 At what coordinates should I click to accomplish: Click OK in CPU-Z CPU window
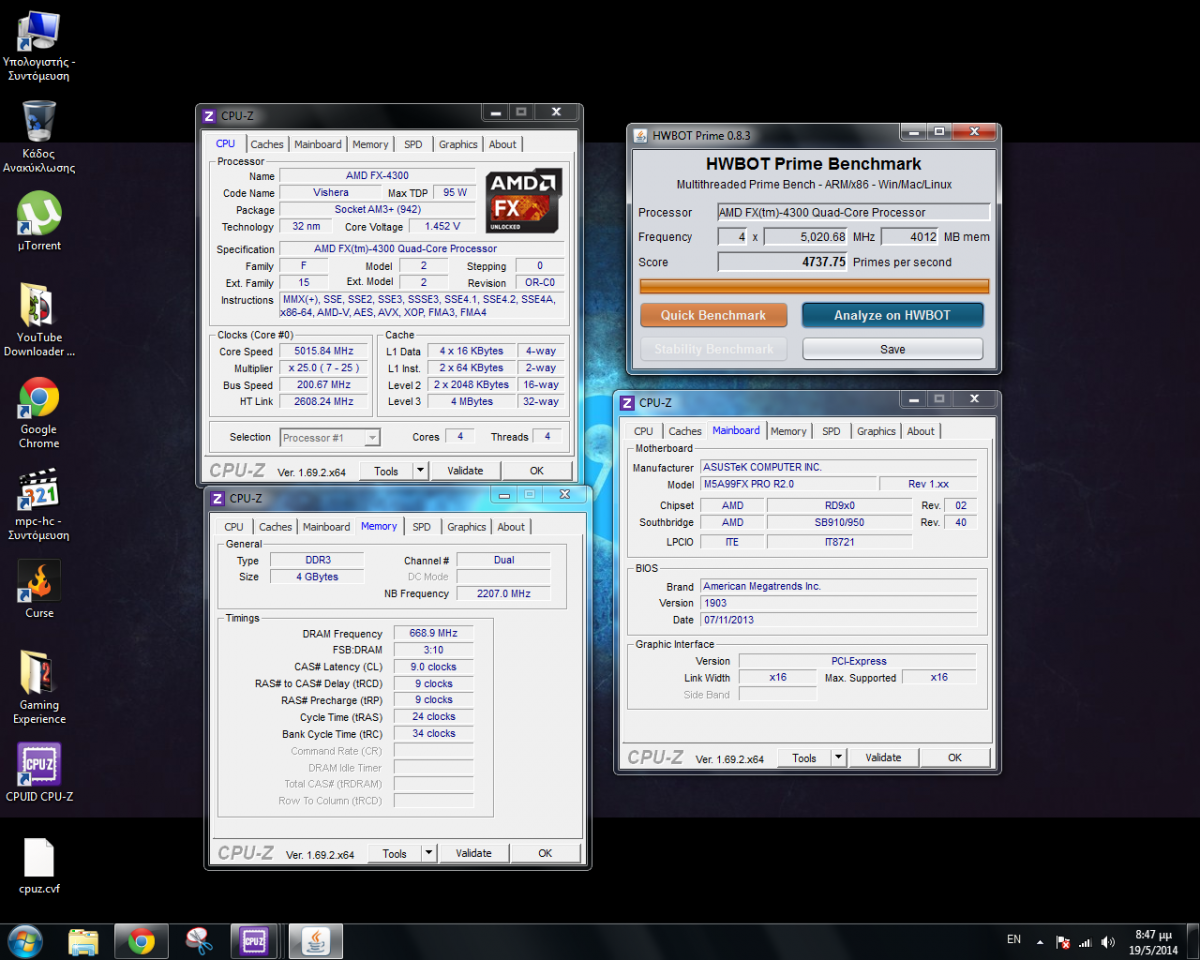tap(537, 471)
